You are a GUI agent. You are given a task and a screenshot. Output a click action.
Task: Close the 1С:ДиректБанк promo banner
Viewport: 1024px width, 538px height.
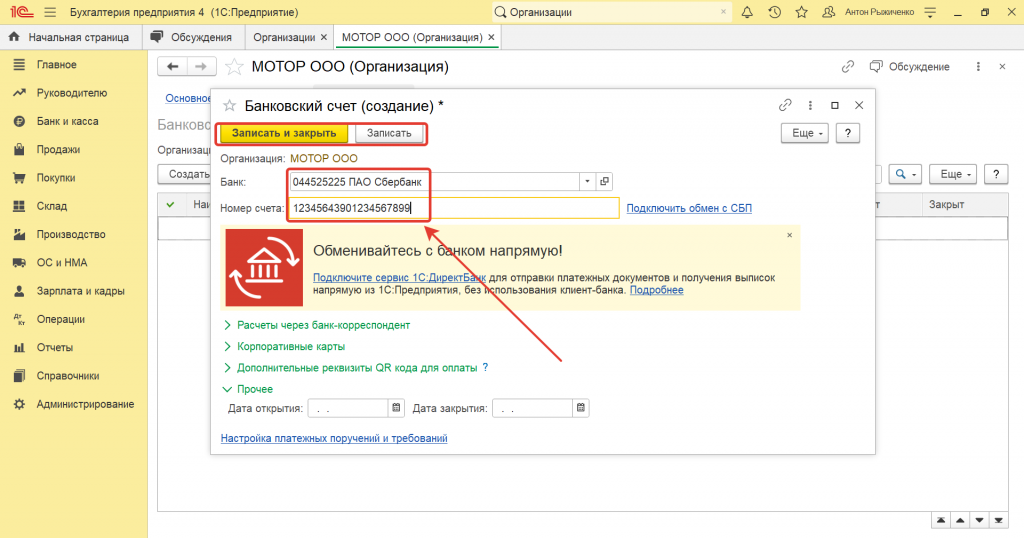789,235
